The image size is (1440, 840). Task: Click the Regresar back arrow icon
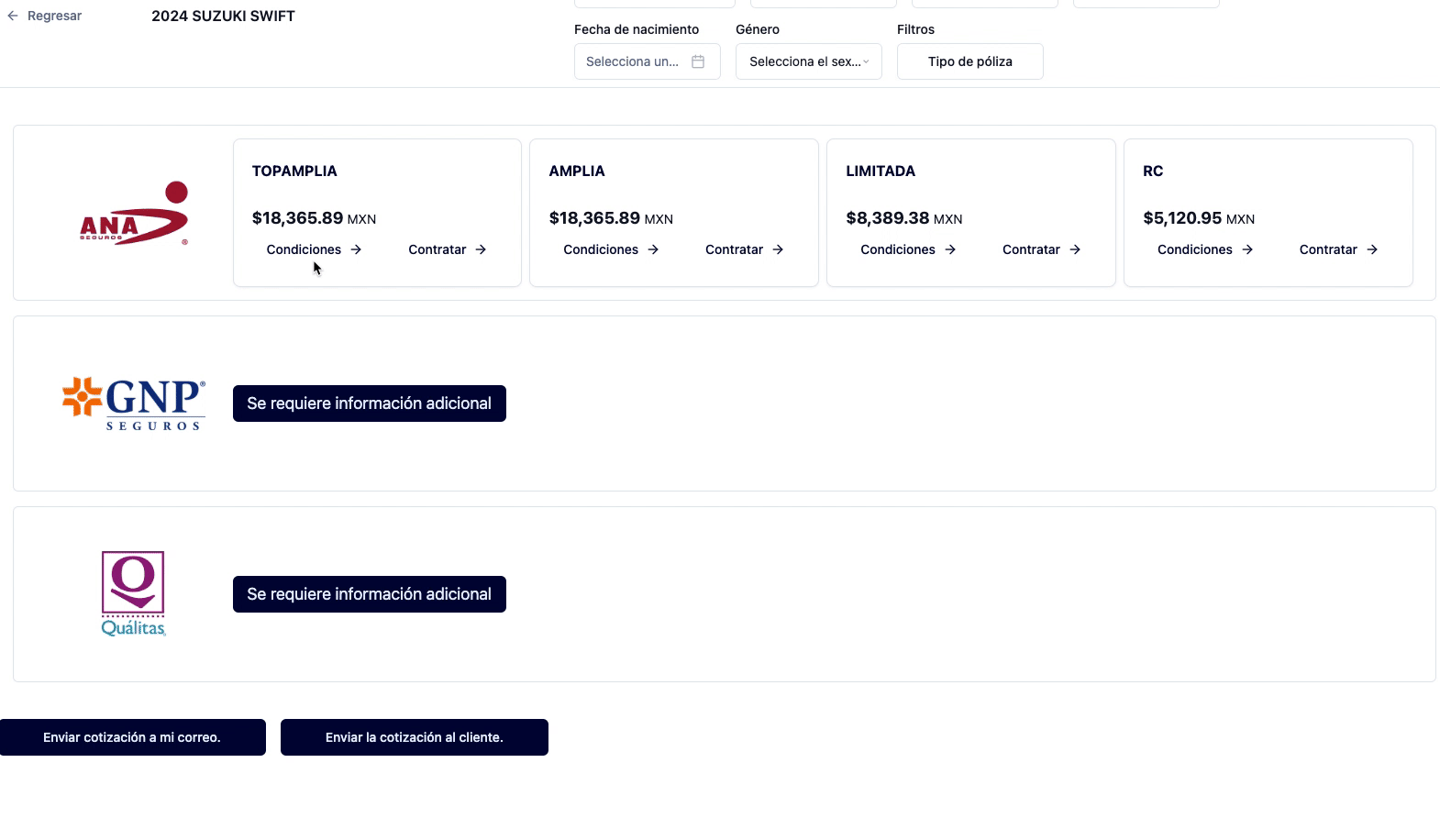click(13, 16)
